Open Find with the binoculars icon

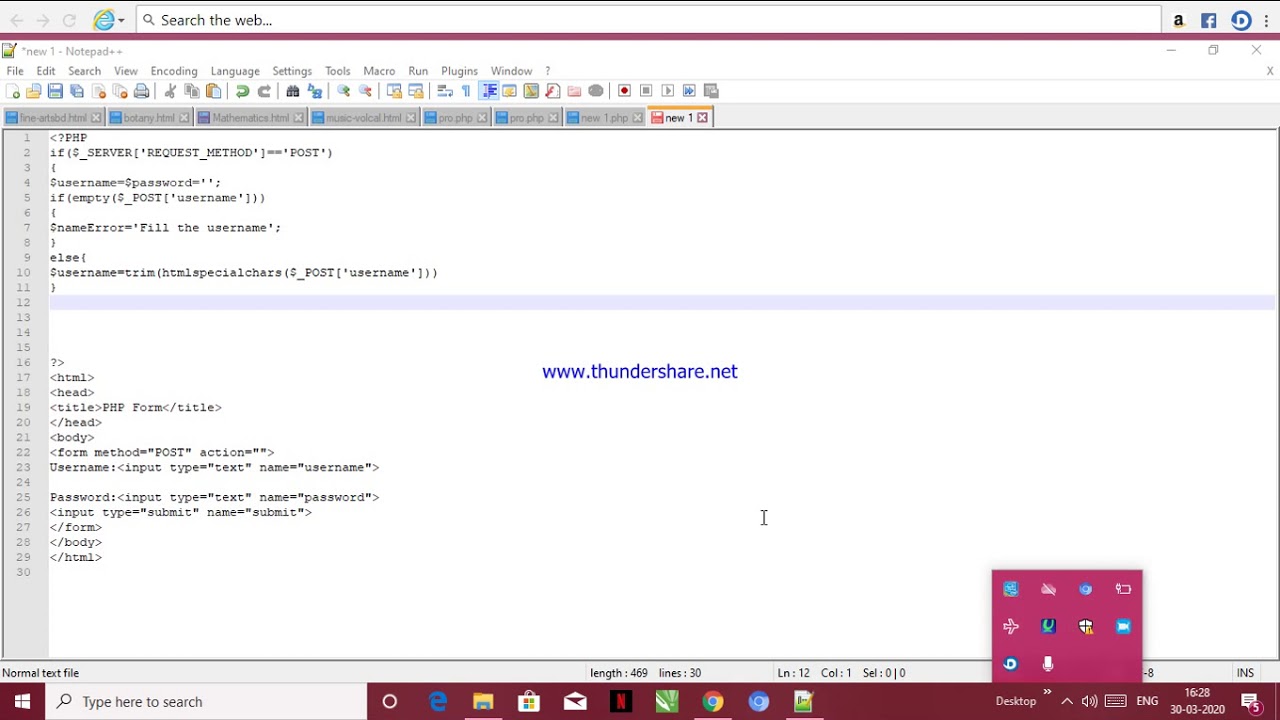tap(293, 91)
